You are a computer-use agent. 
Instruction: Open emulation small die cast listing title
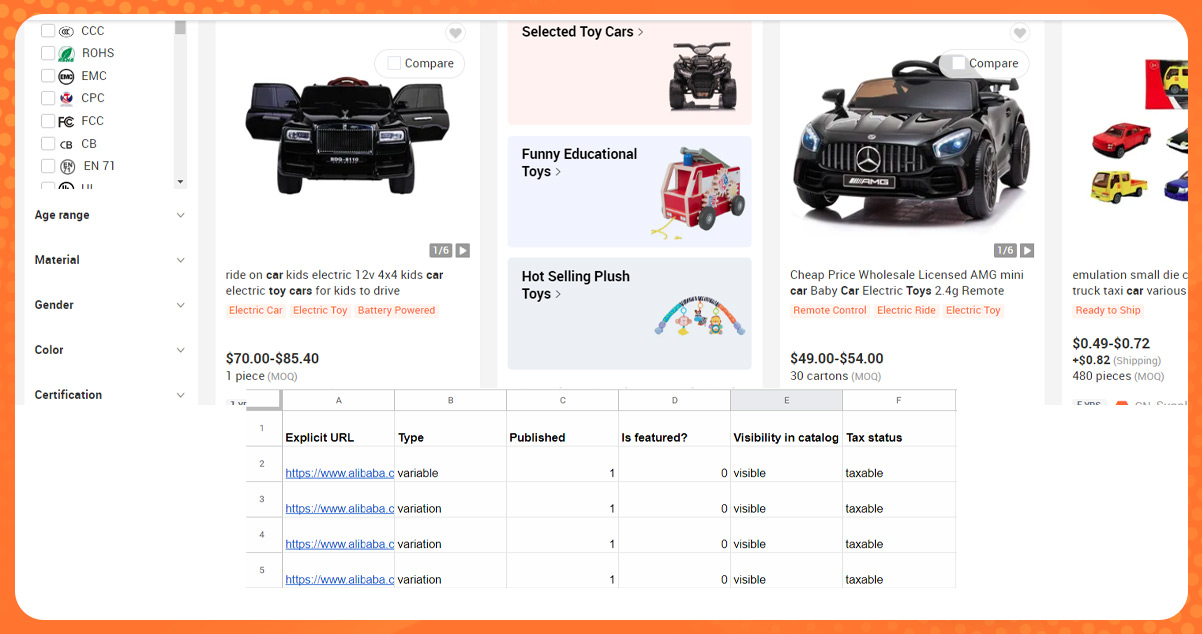point(1130,283)
